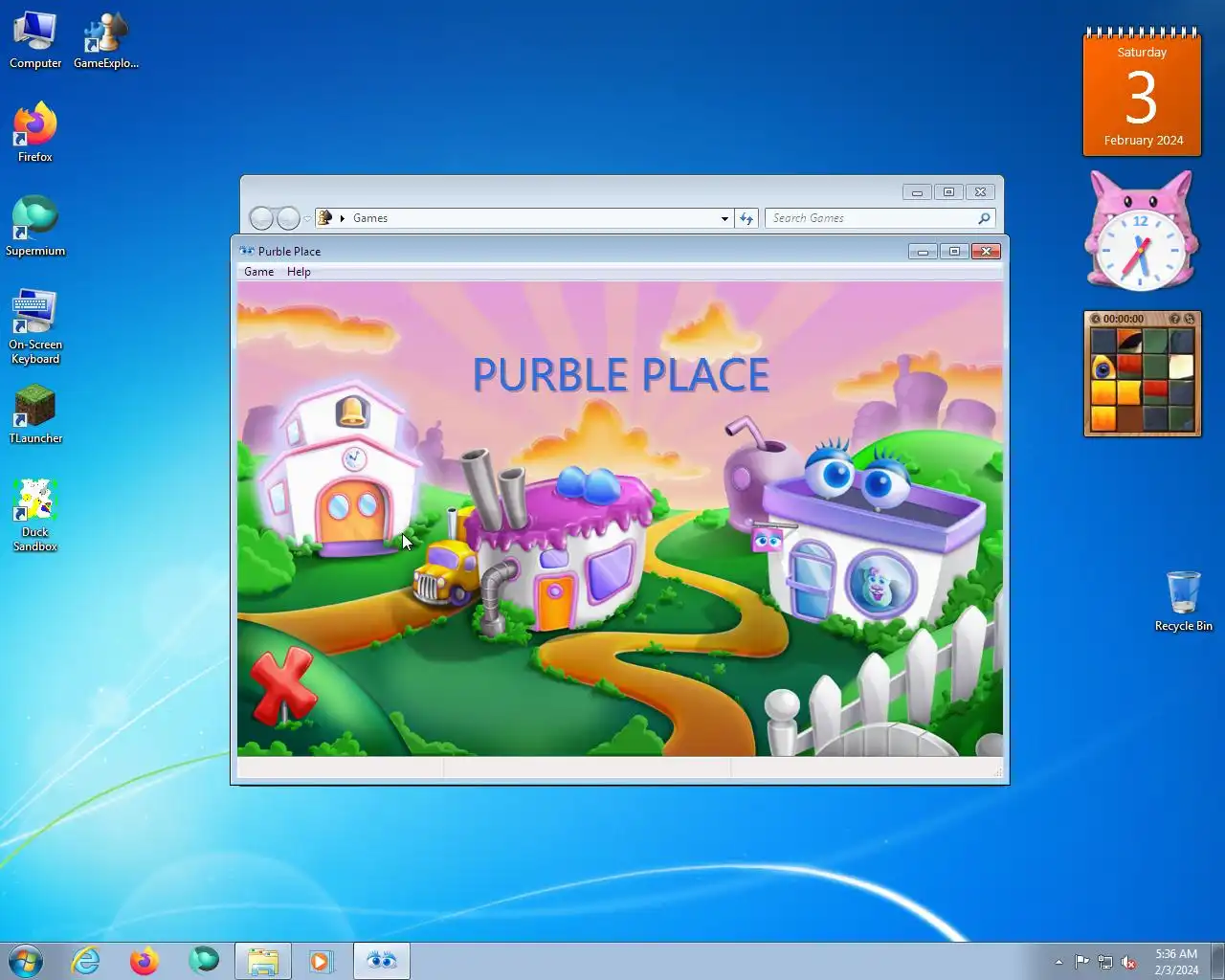The image size is (1225, 980).
Task: Click the Start button
Action: point(26,961)
